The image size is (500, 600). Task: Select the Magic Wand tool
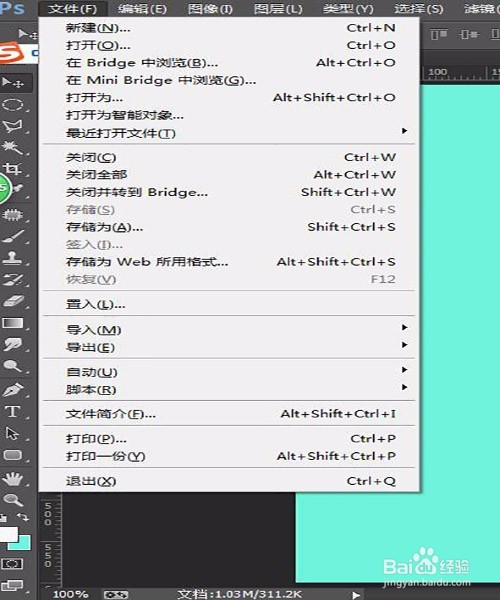(13, 147)
